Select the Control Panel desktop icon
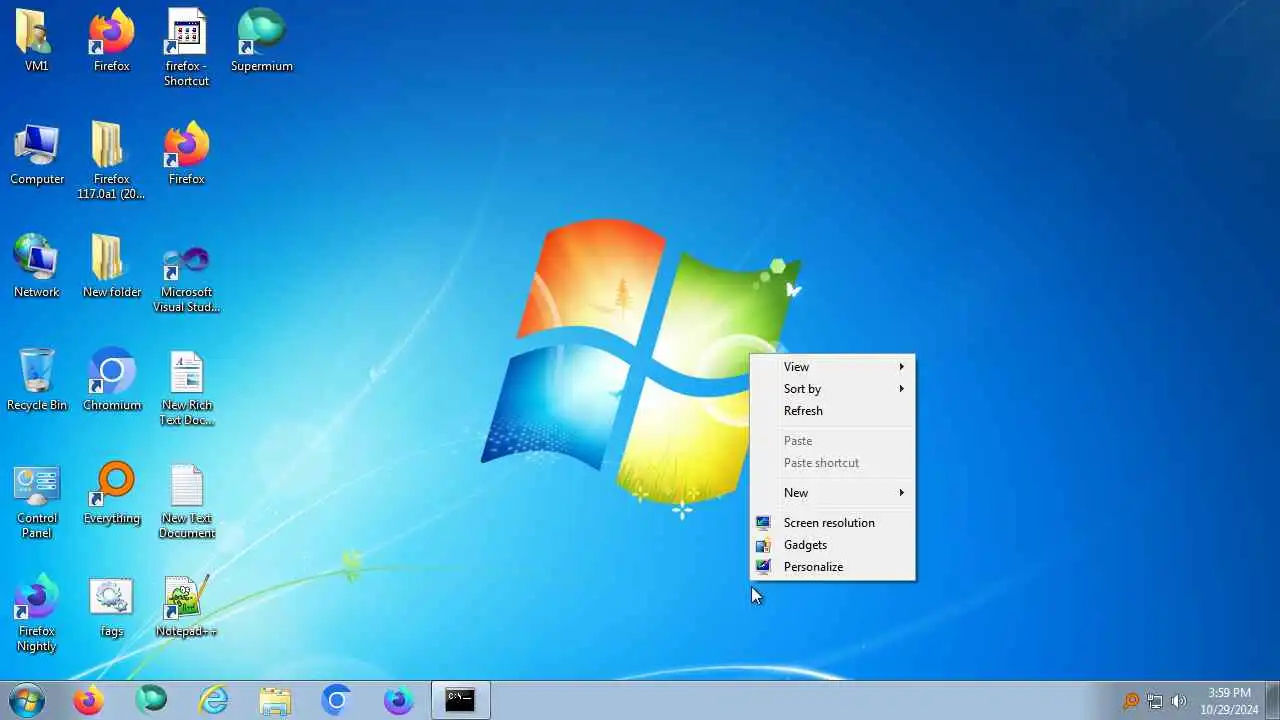The height and width of the screenshot is (720, 1280). point(36,500)
